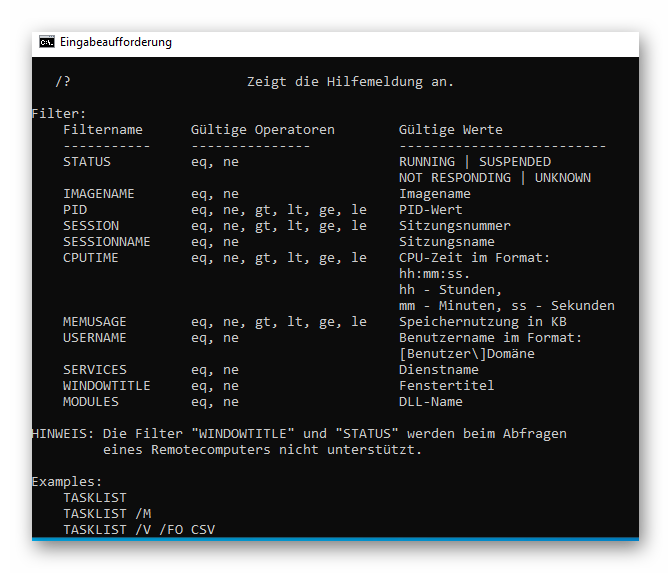This screenshot has width=671, height=573.
Task: Click the IMAGENAME filter name
Action: click(x=98, y=194)
